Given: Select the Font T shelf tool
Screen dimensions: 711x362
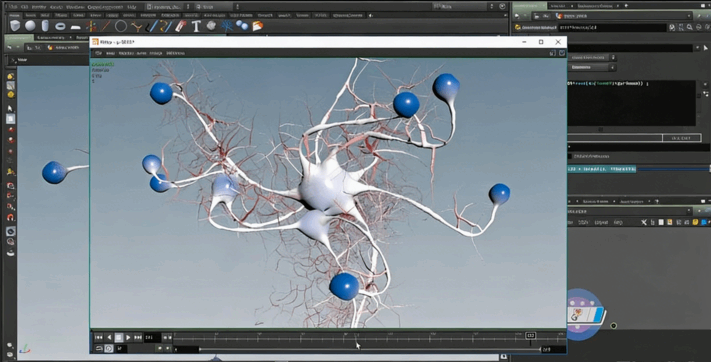Looking at the screenshot, I should 196,26.
